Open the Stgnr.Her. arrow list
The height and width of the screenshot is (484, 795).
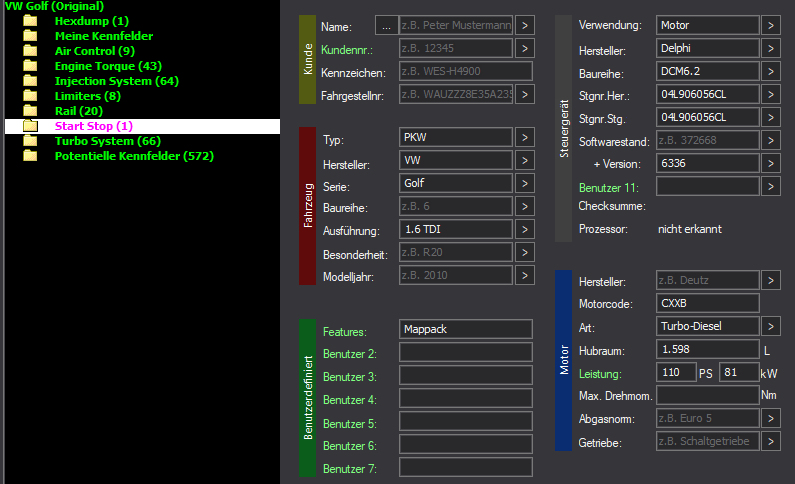[x=771, y=94]
